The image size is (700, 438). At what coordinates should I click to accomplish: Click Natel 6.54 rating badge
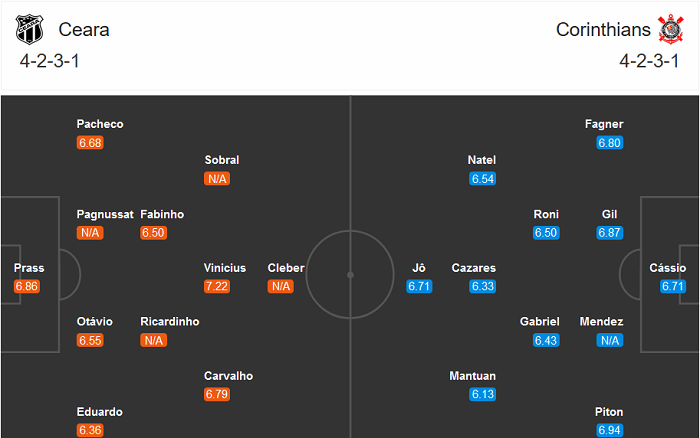483,178
